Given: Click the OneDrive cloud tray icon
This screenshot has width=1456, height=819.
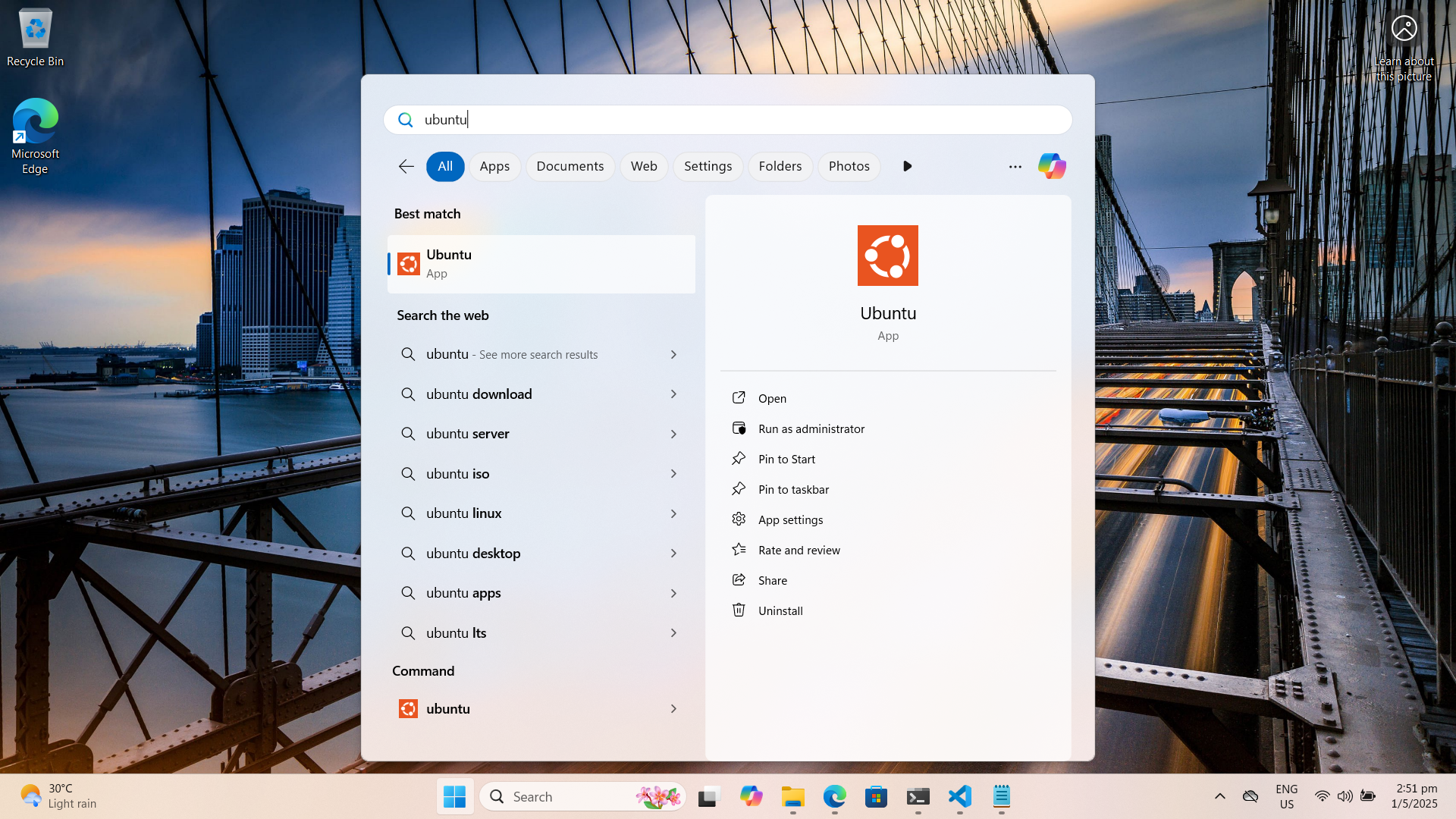Looking at the screenshot, I should click(1250, 796).
